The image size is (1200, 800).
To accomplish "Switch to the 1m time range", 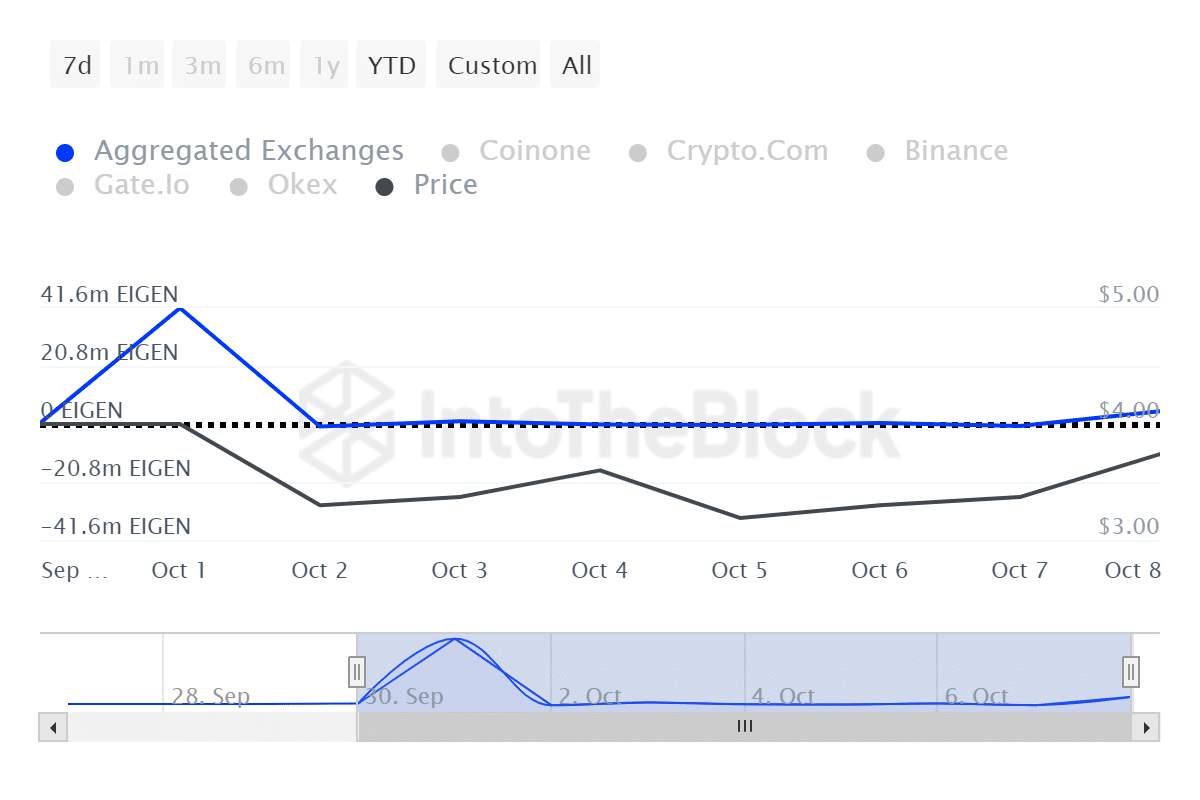I will click(x=137, y=64).
